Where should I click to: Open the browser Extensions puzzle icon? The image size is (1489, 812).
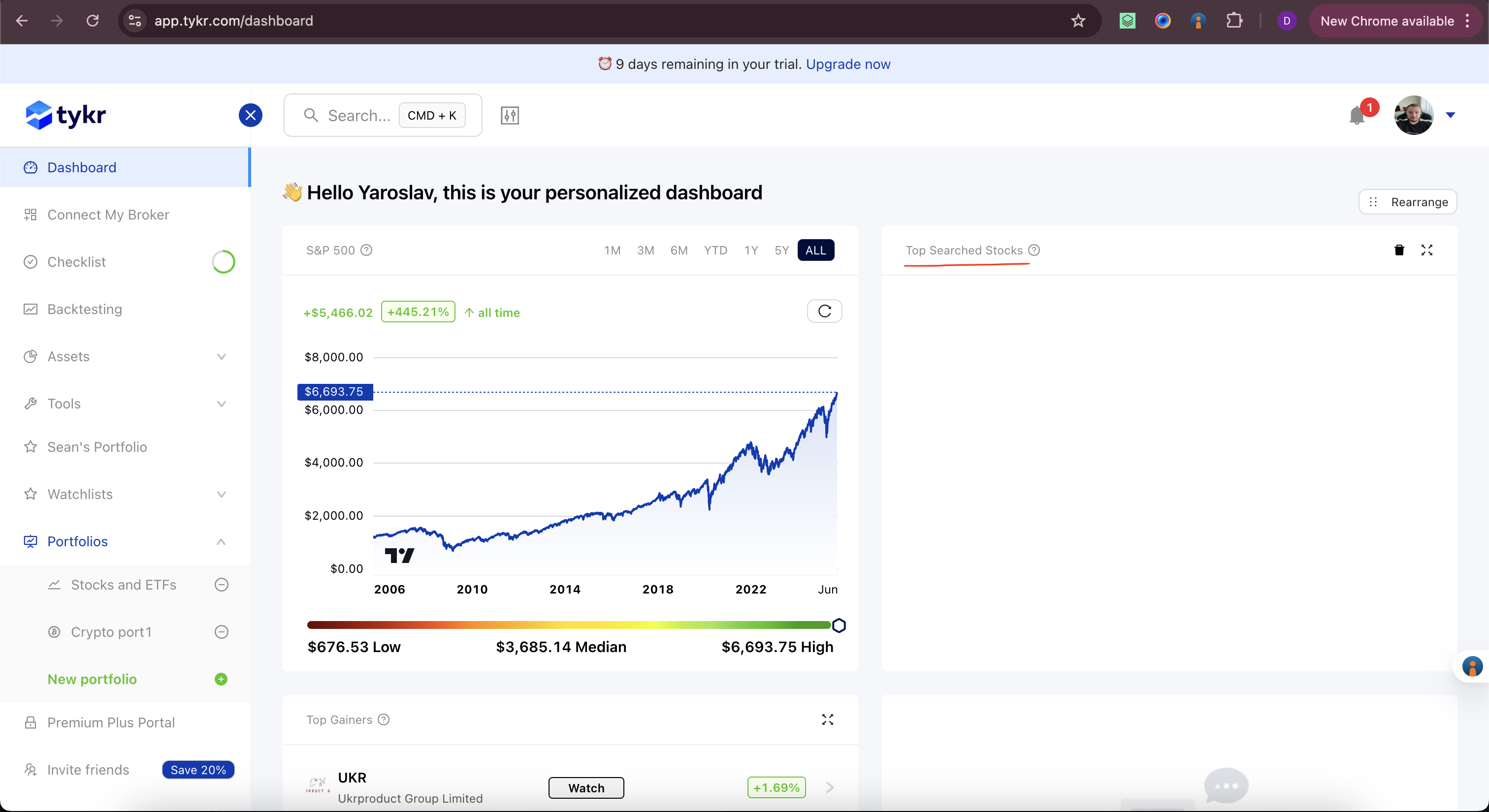(1234, 21)
